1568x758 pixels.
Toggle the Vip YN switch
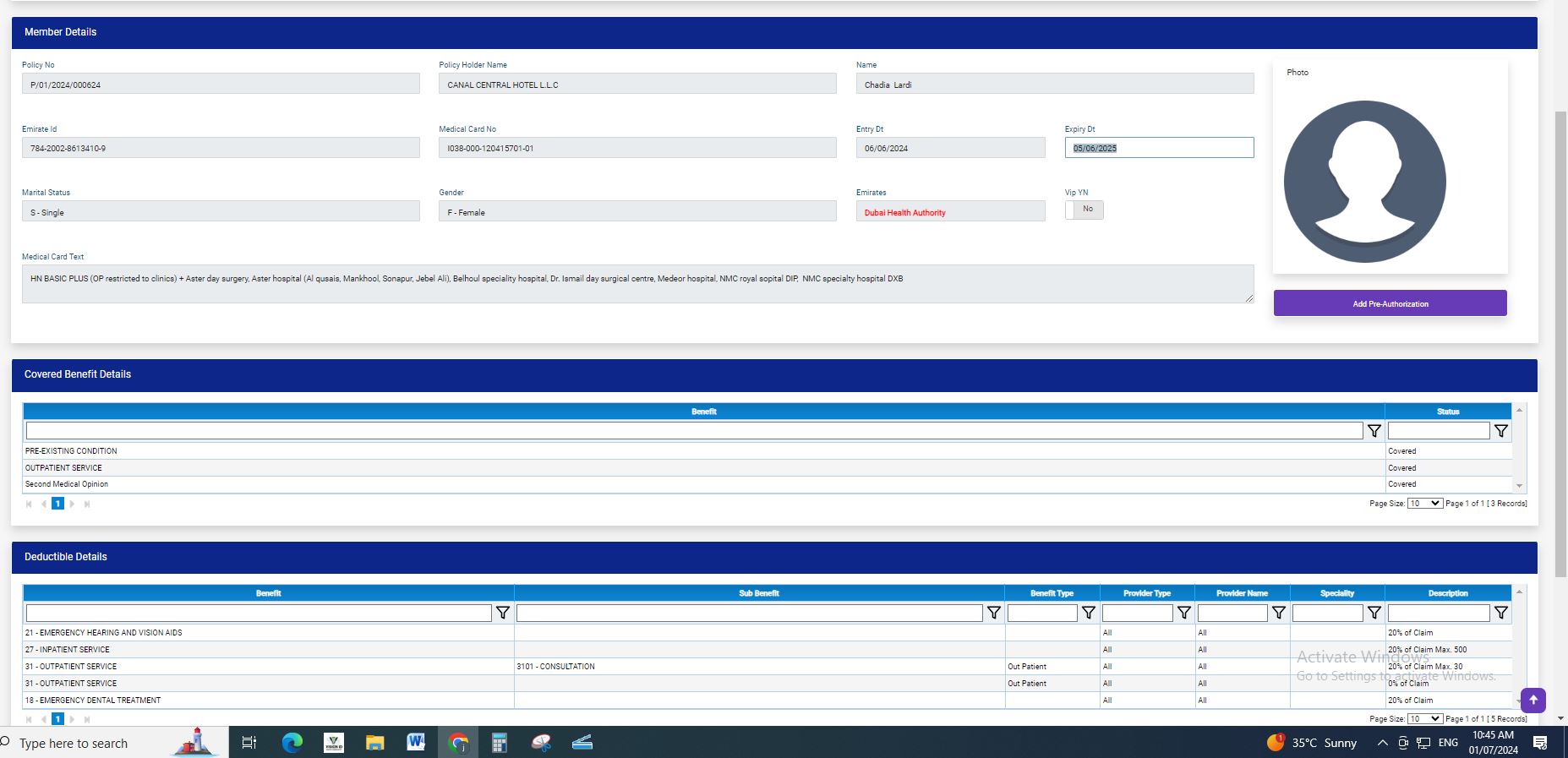click(x=1084, y=210)
